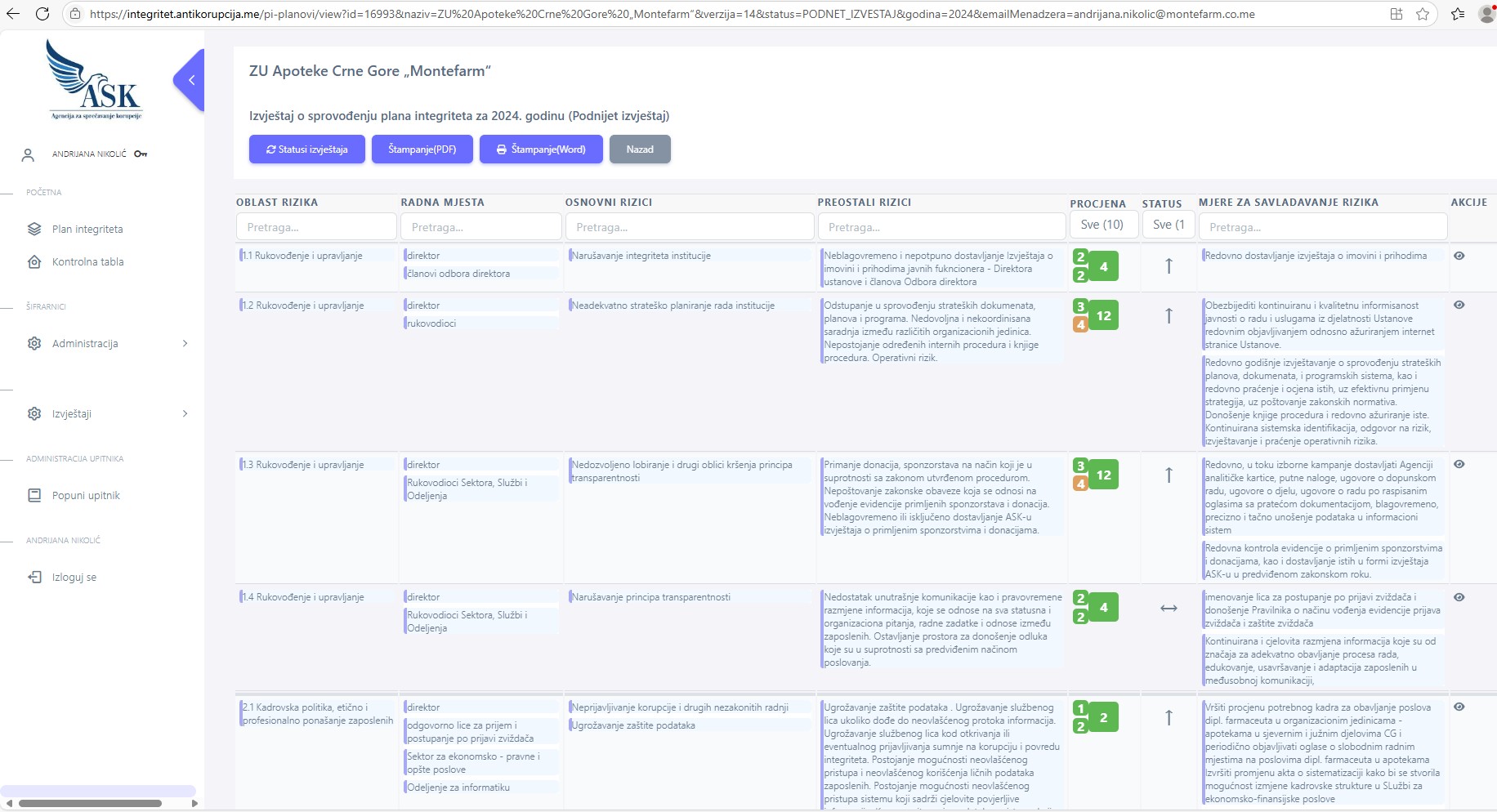View details with the eye icon for row 1.1
Screen dimensions: 1497x812
(x=1459, y=256)
